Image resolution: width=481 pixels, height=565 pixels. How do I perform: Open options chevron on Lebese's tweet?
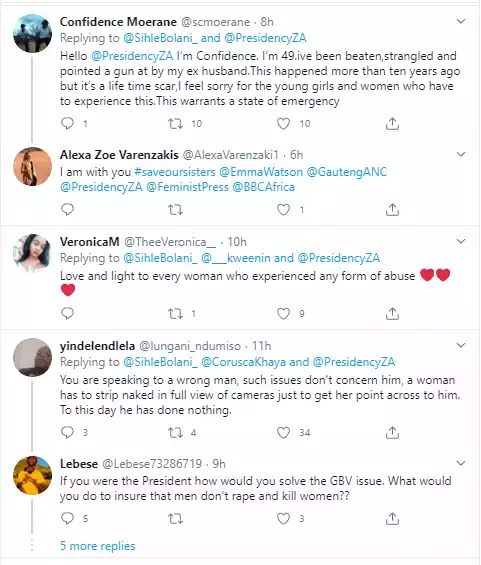pos(461,463)
